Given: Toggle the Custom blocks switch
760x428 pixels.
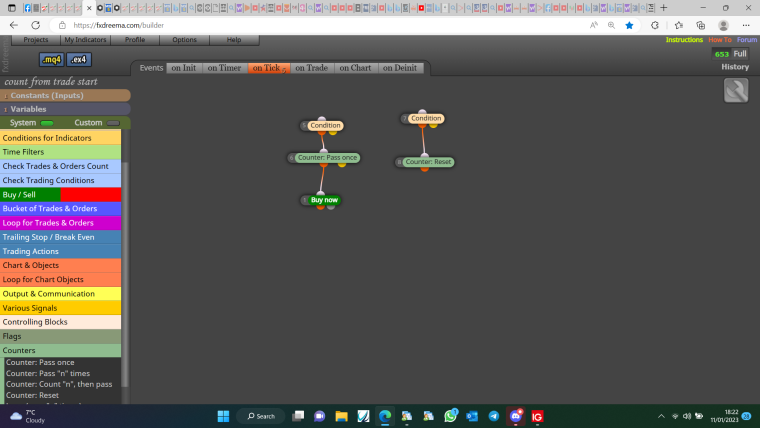Looking at the screenshot, I should [113, 123].
